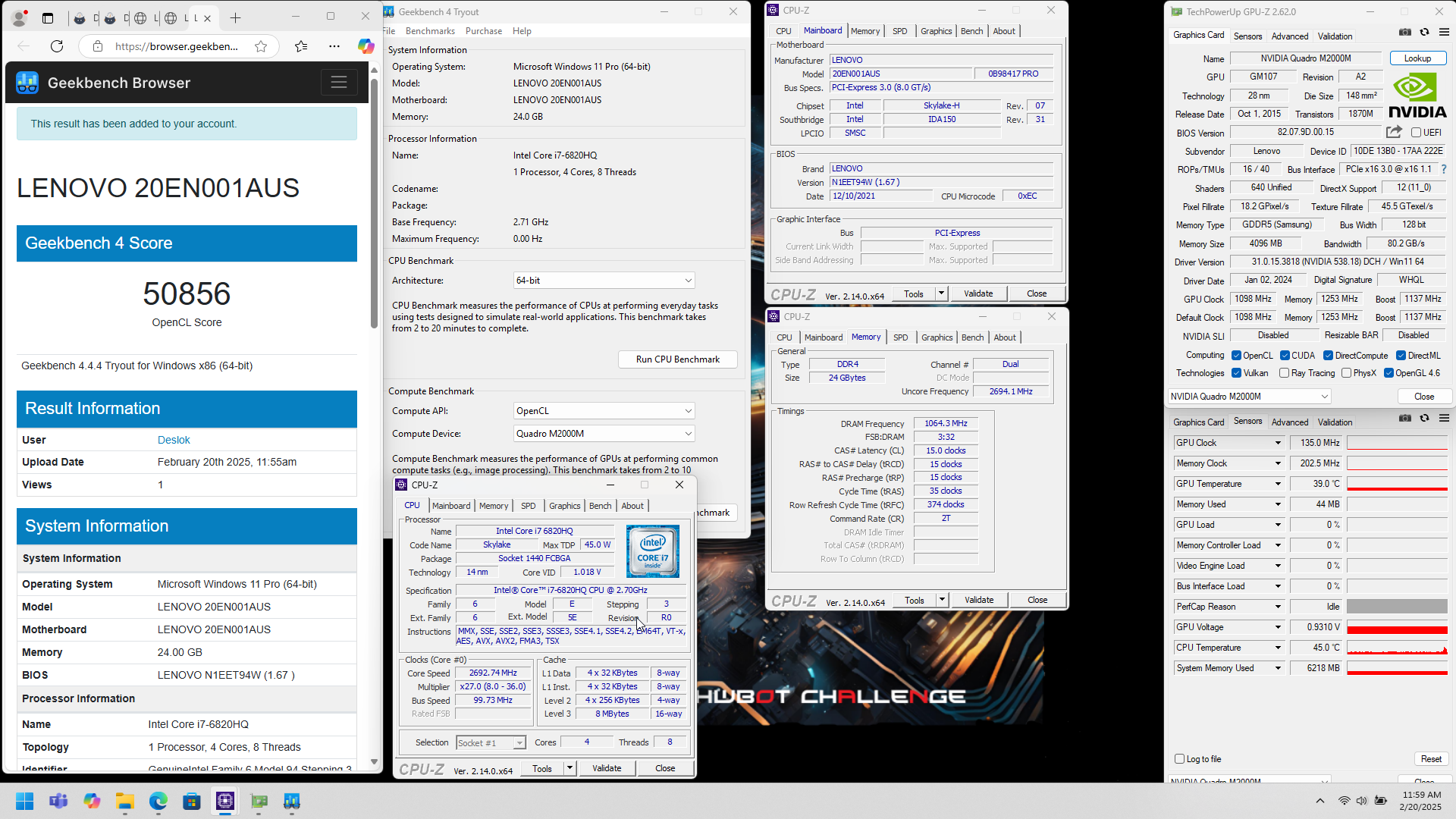Image resolution: width=1456 pixels, height=819 pixels.
Task: Click the Copilot icon in Edge
Action: 366,46
